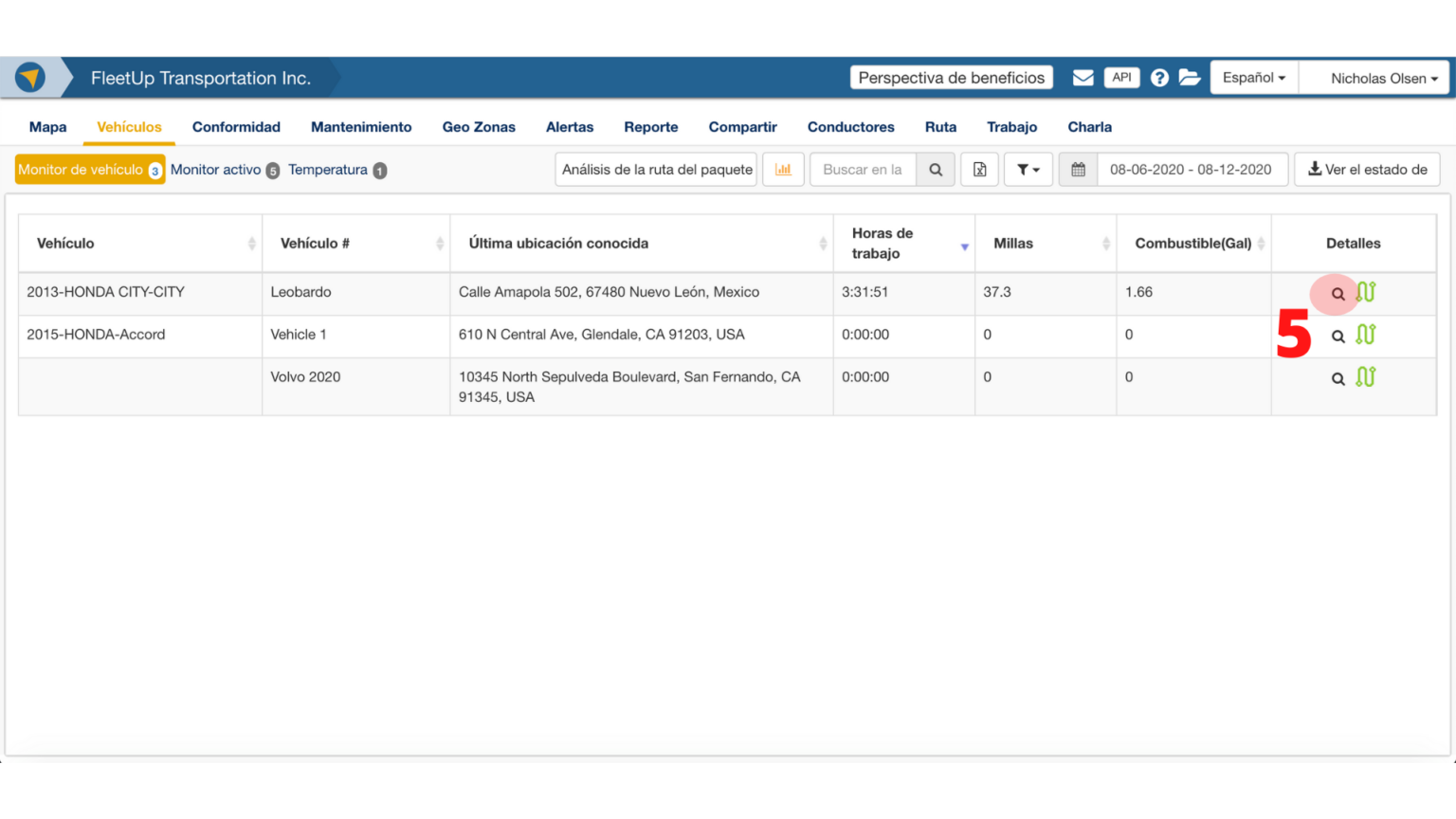Open route icon for 2013-HONDA CITY-CITY

click(x=1365, y=292)
